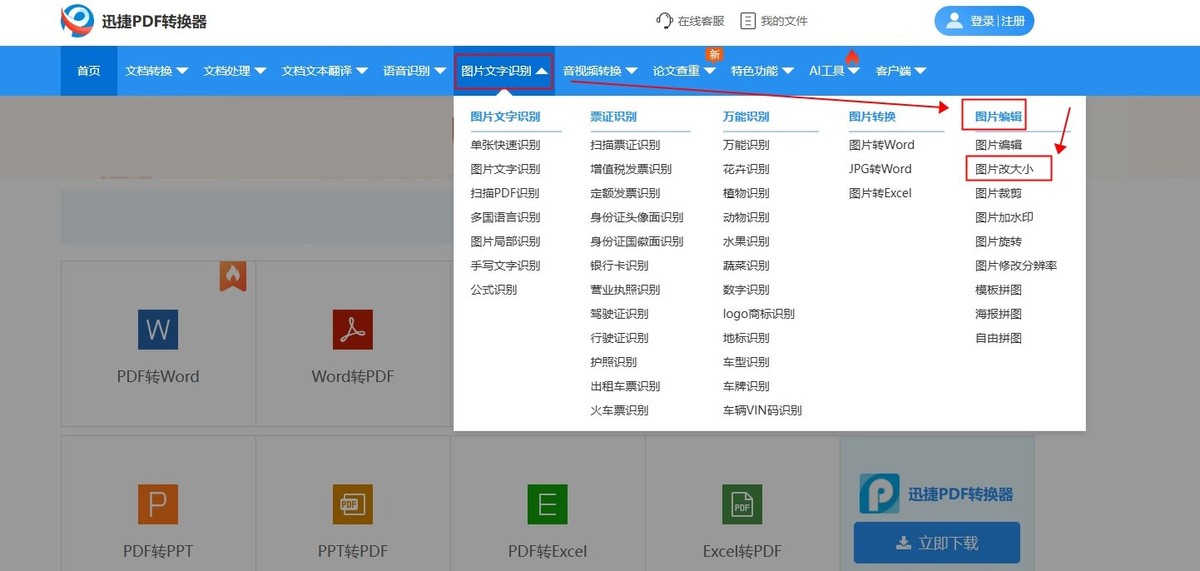Select 图片裁剪 menu entry
1200x571 pixels.
pyautogui.click(x=998, y=193)
